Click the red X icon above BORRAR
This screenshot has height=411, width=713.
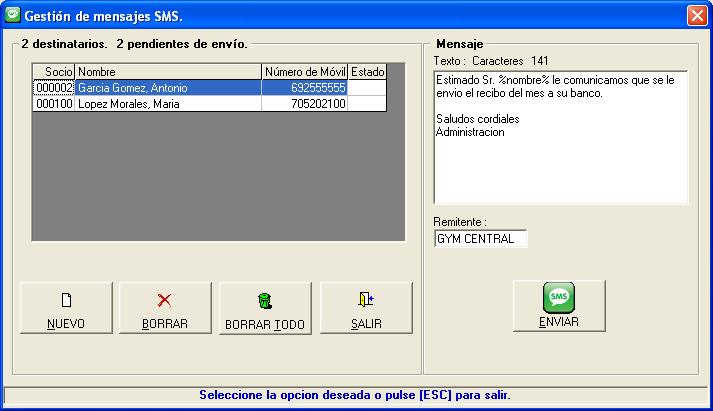[x=164, y=300]
